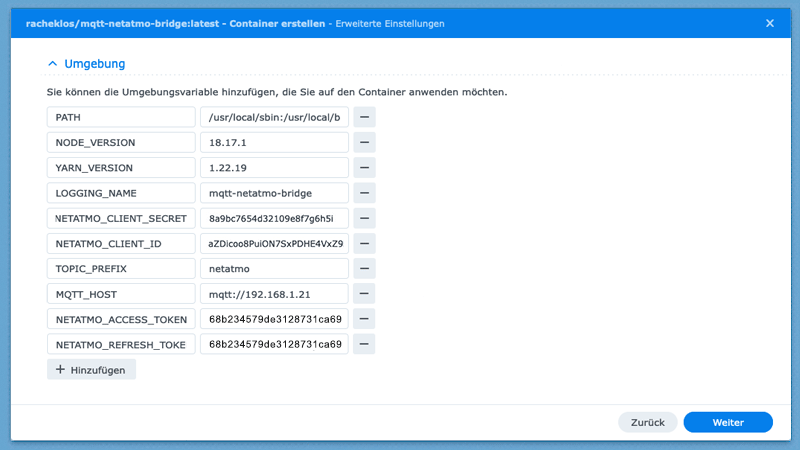Delete NETATMO_REFRESH_TOKEN row minus icon
Viewport: 800px width, 450px height.
[364, 344]
